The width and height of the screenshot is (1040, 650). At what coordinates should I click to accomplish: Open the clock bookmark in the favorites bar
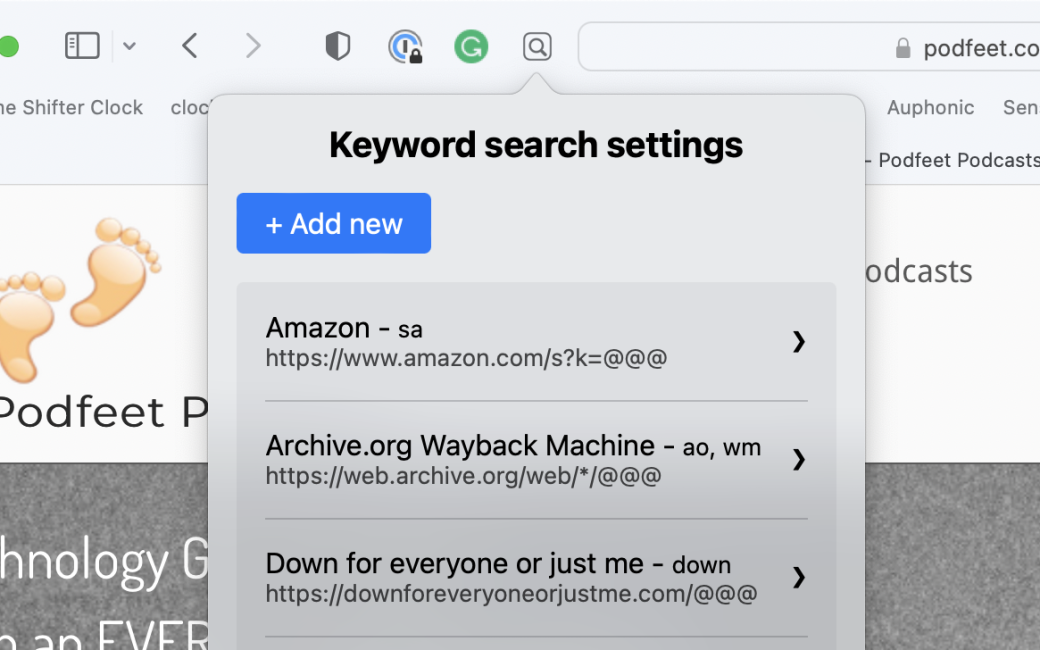pos(192,107)
